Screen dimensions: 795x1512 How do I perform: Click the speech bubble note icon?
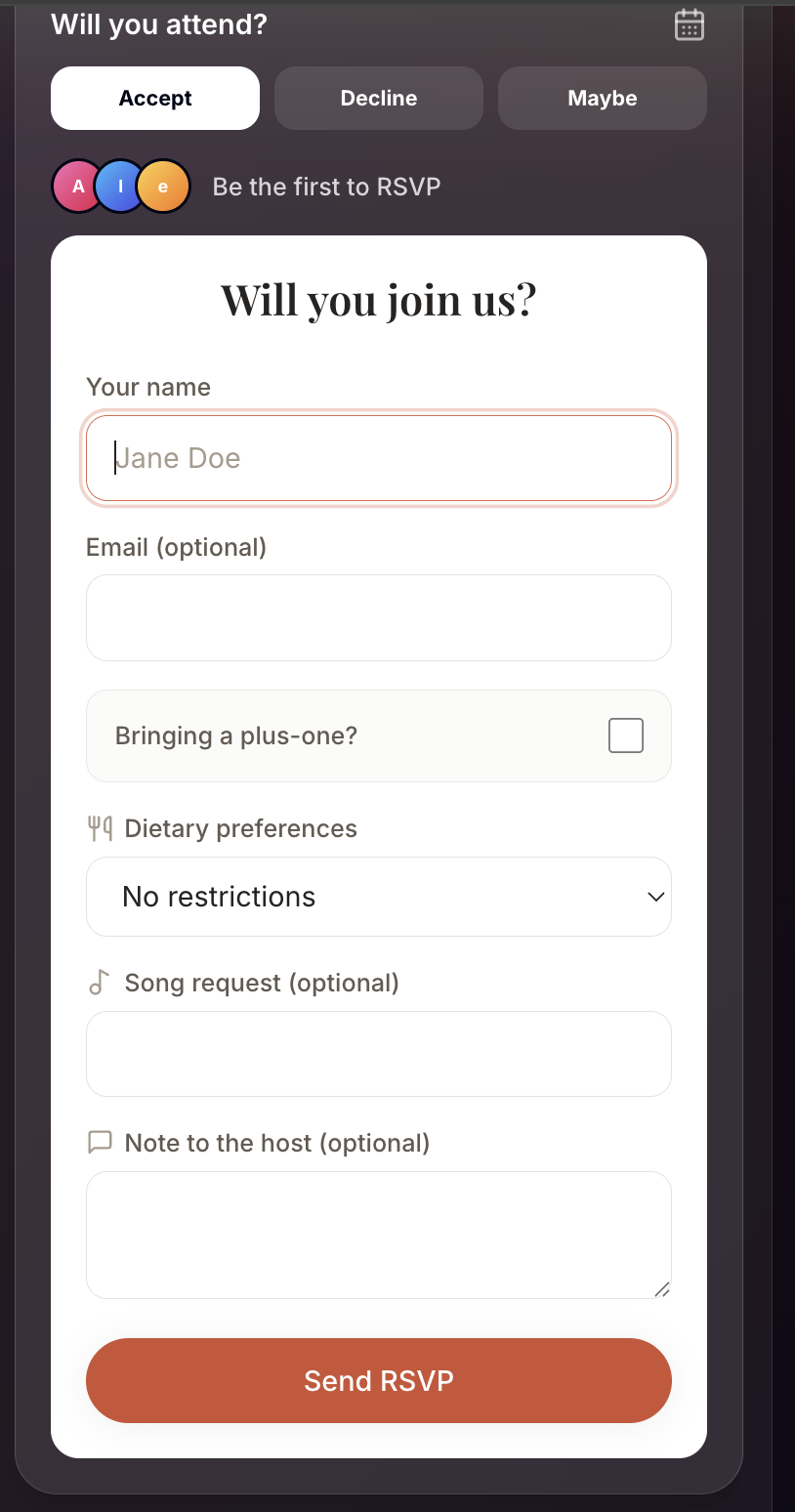[x=100, y=1142]
